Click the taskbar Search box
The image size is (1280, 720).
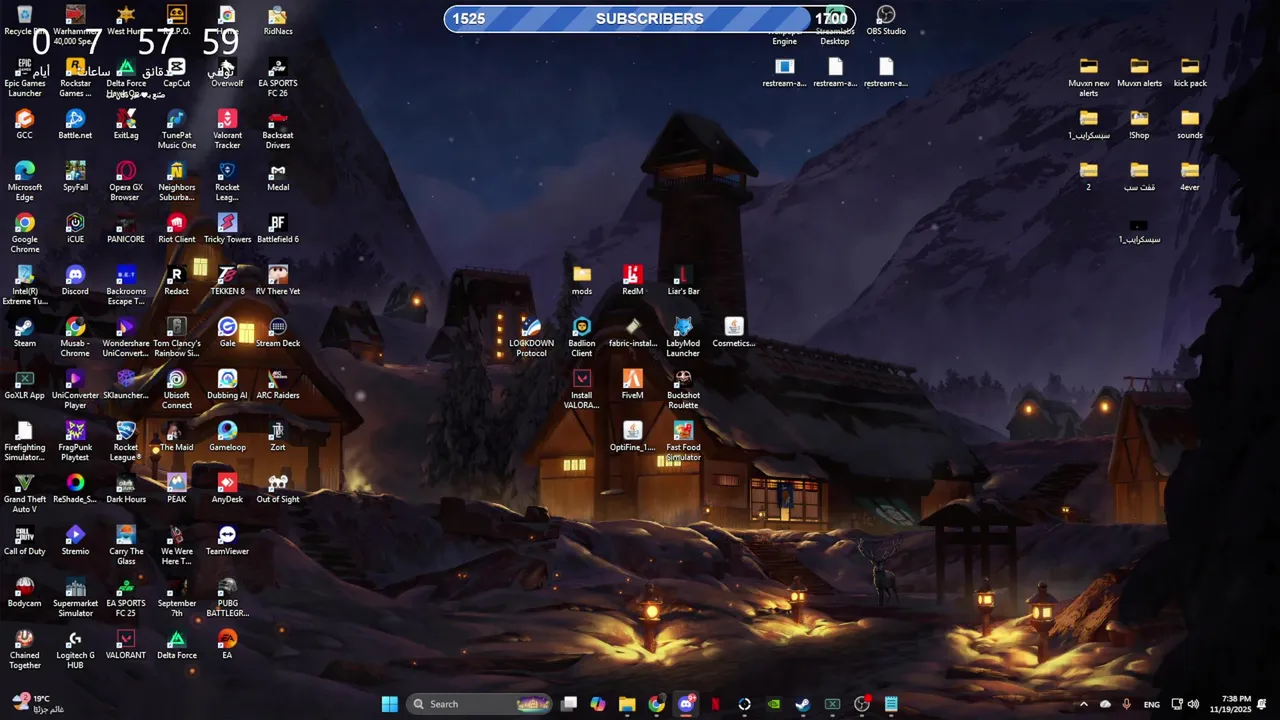point(479,704)
